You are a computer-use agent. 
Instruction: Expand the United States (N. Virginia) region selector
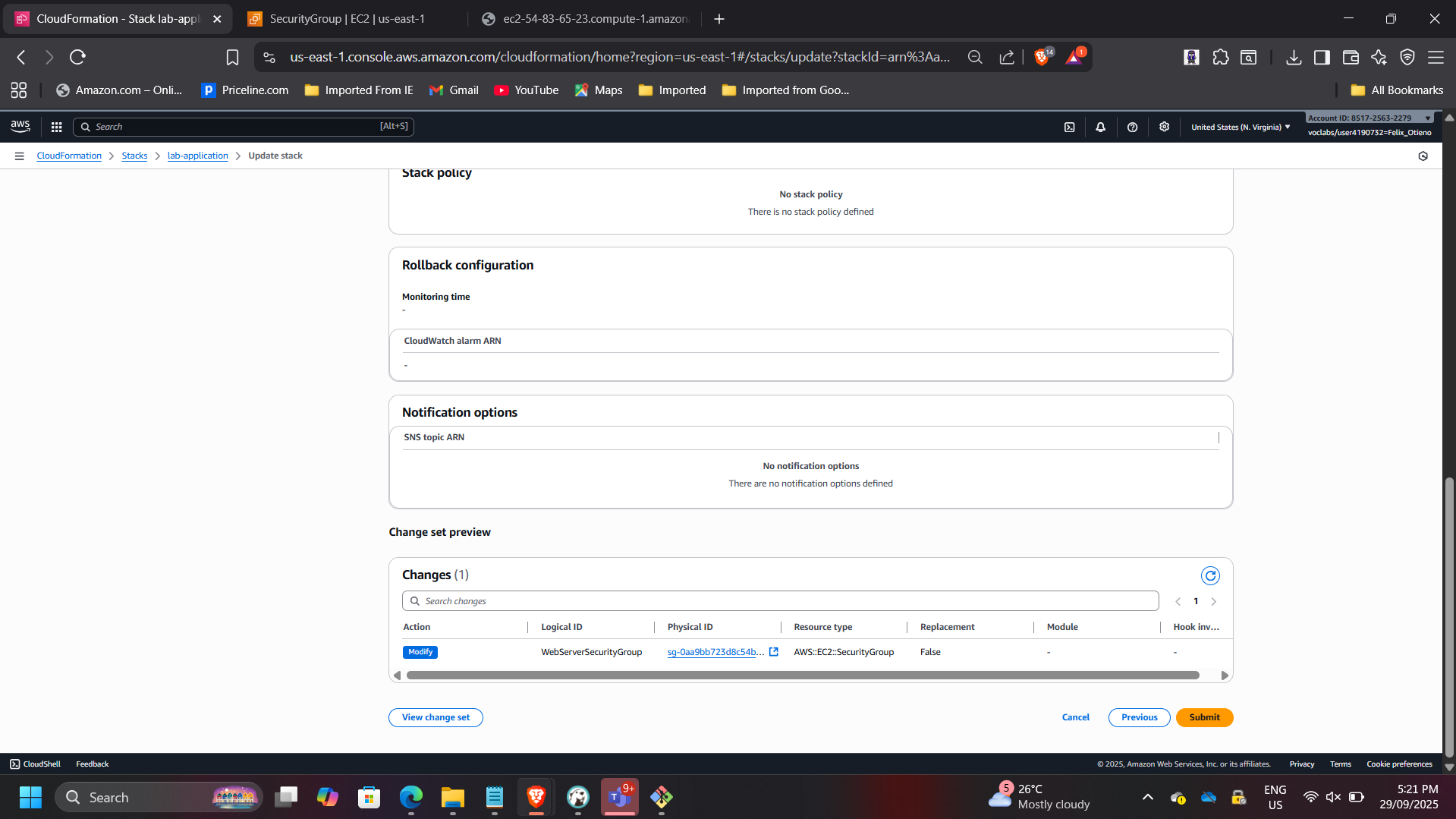(1240, 127)
